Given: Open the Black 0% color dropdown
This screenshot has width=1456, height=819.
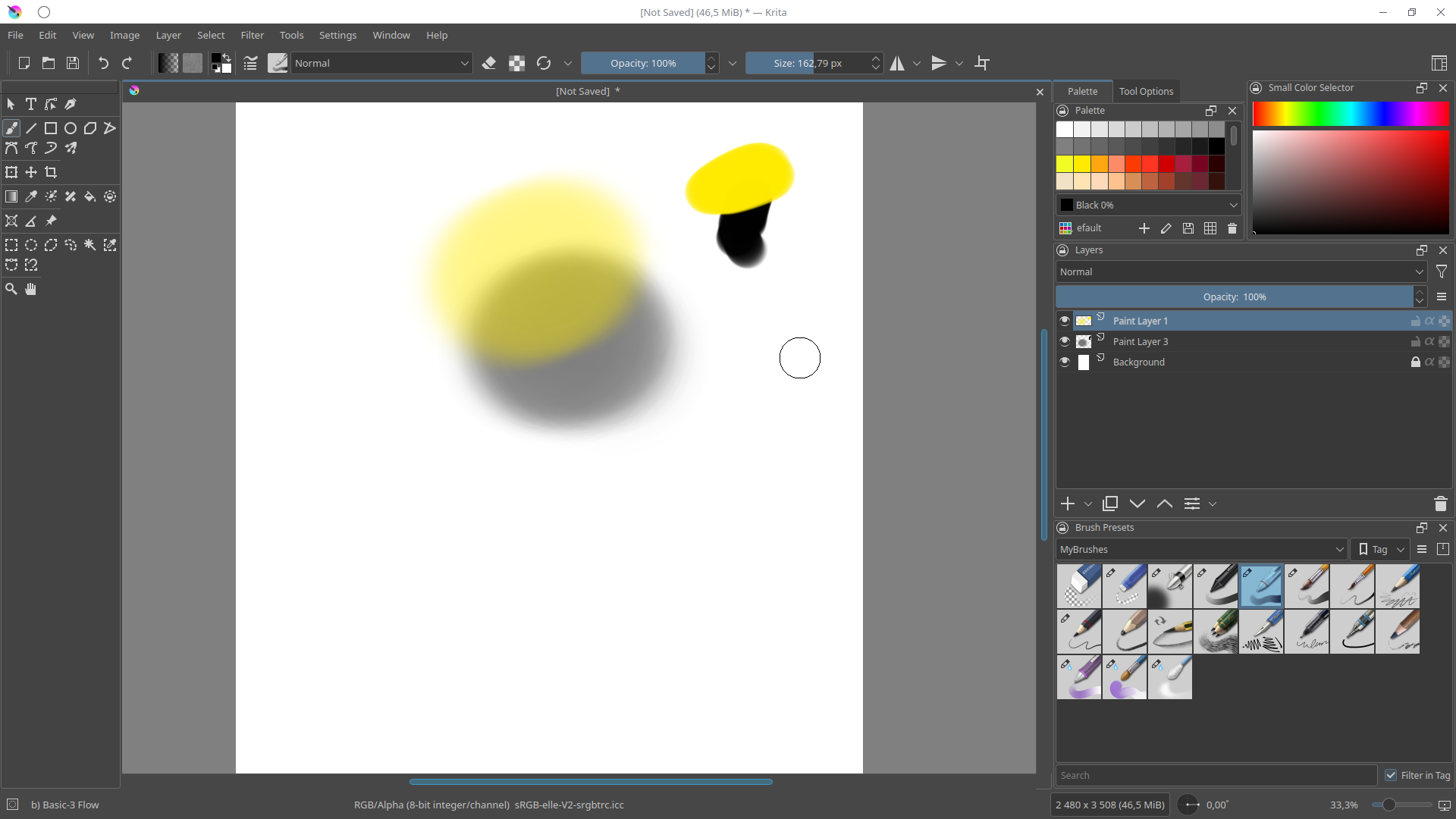Looking at the screenshot, I should (1148, 205).
